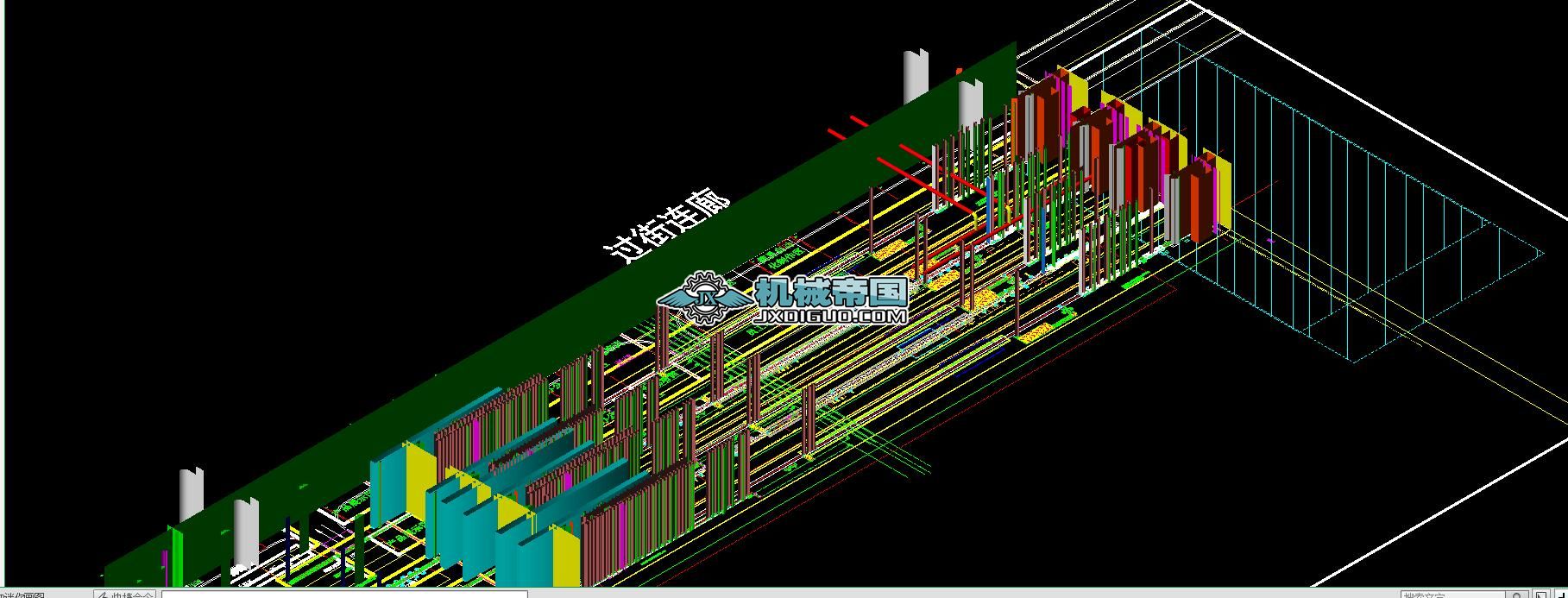Click the 搜索文字 search text field
The width and height of the screenshot is (1568, 598).
[x=1452, y=595]
